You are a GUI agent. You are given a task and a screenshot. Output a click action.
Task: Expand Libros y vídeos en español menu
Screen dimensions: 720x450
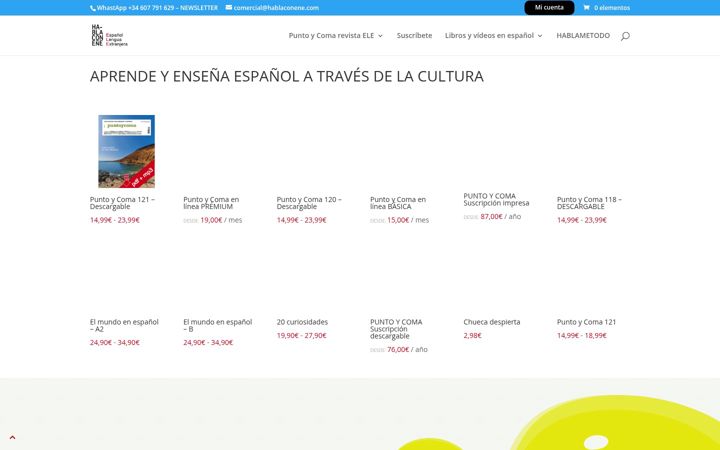click(x=494, y=35)
